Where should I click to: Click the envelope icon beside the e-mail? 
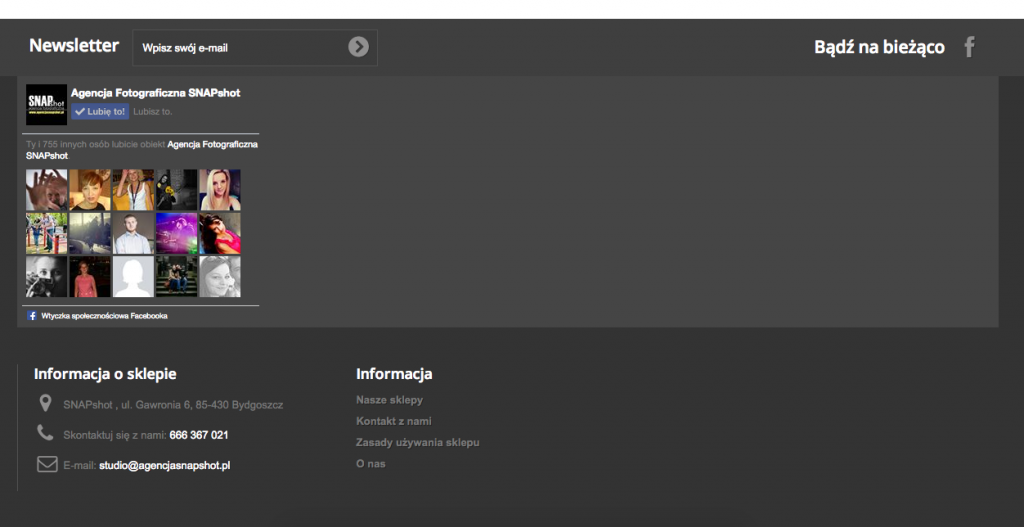pos(47,464)
